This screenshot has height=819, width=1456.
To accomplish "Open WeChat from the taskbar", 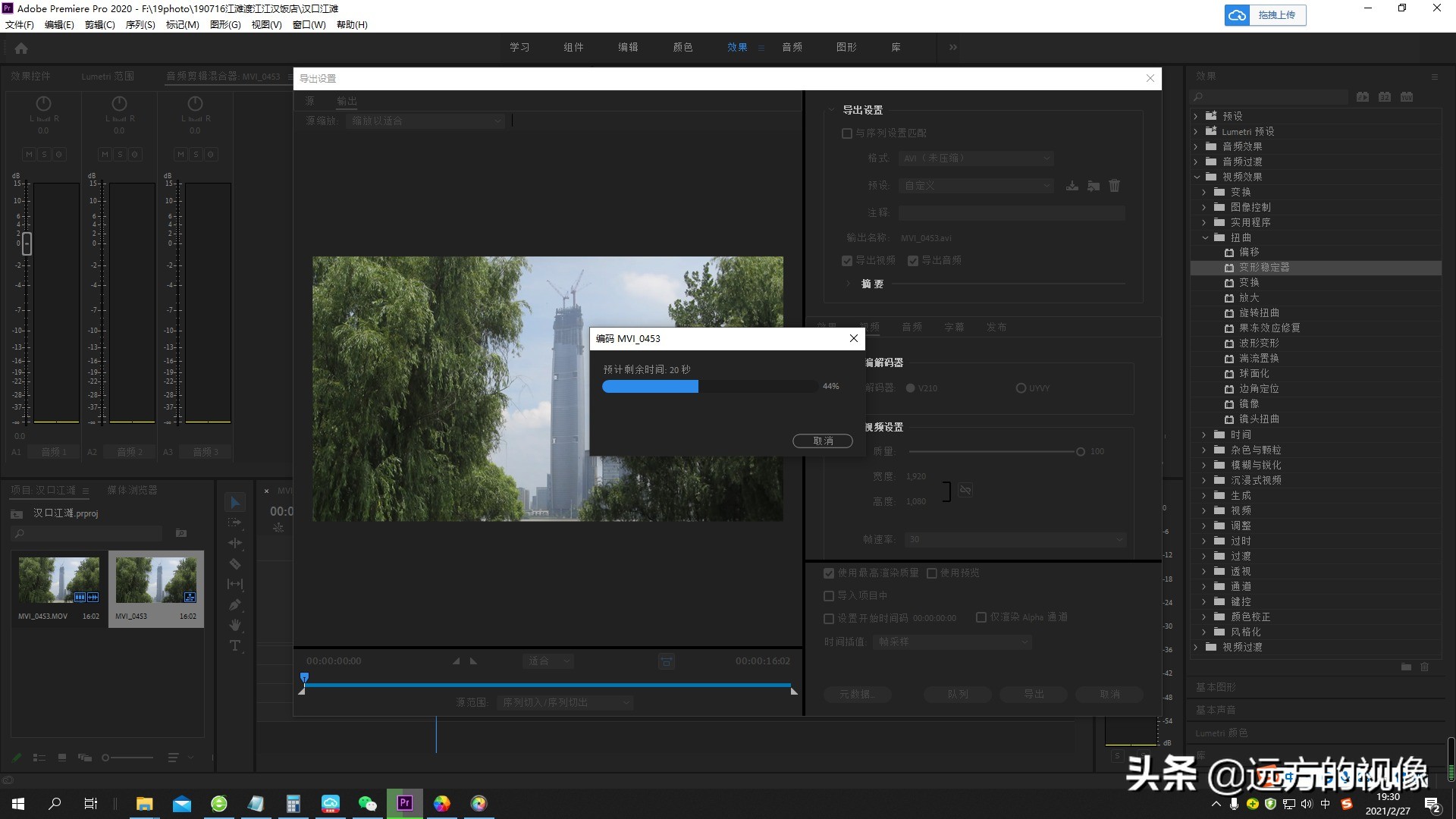I will (x=368, y=803).
